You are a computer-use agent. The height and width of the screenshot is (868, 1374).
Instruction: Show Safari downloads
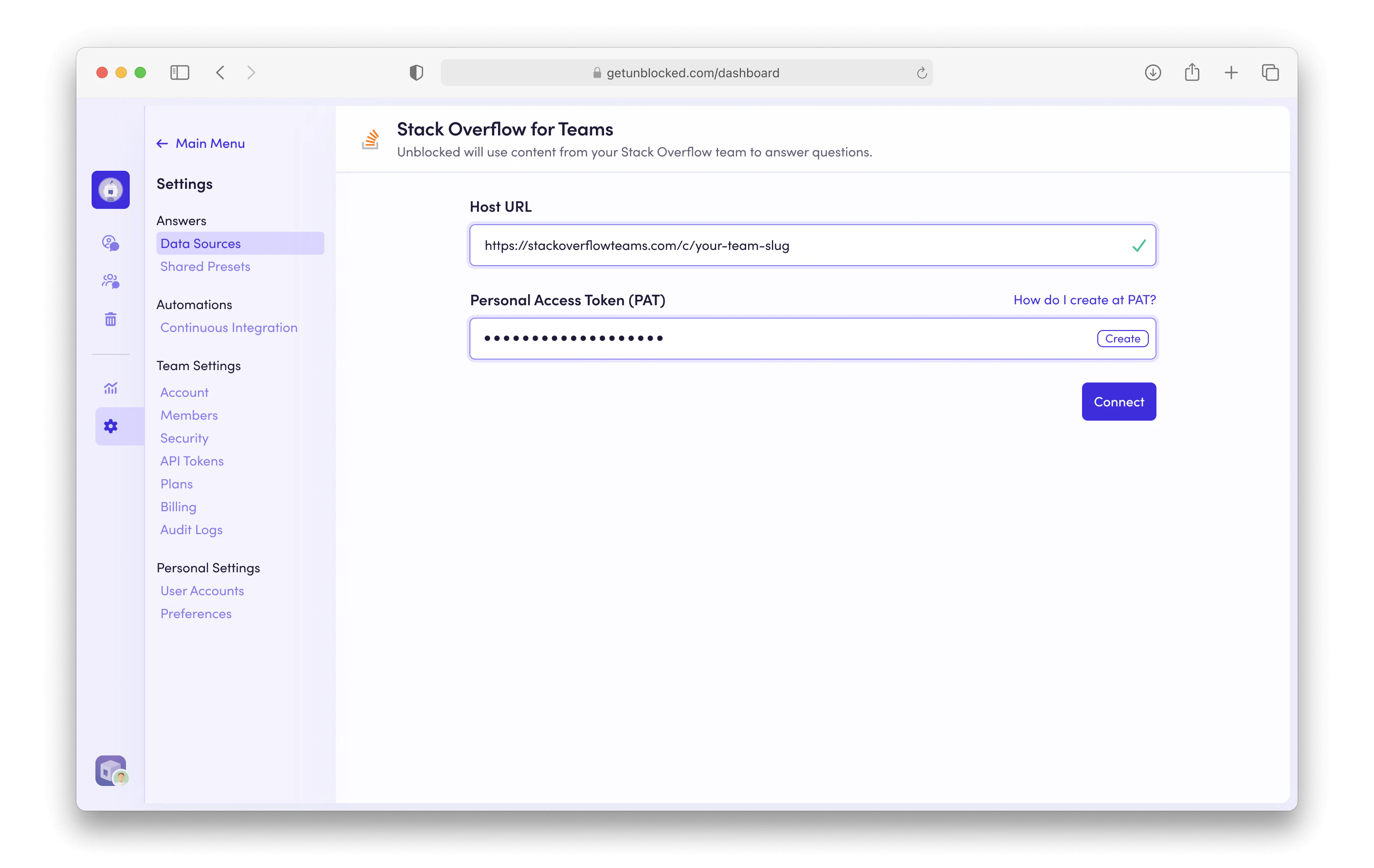point(1153,72)
